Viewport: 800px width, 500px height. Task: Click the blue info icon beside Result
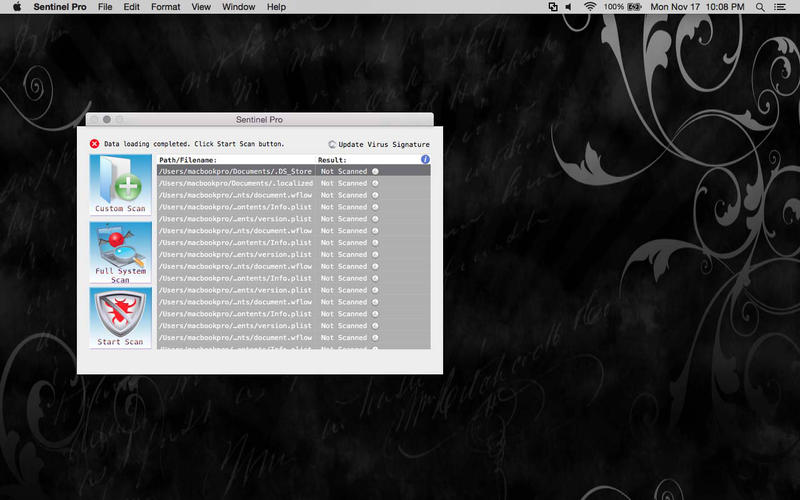pyautogui.click(x=425, y=159)
